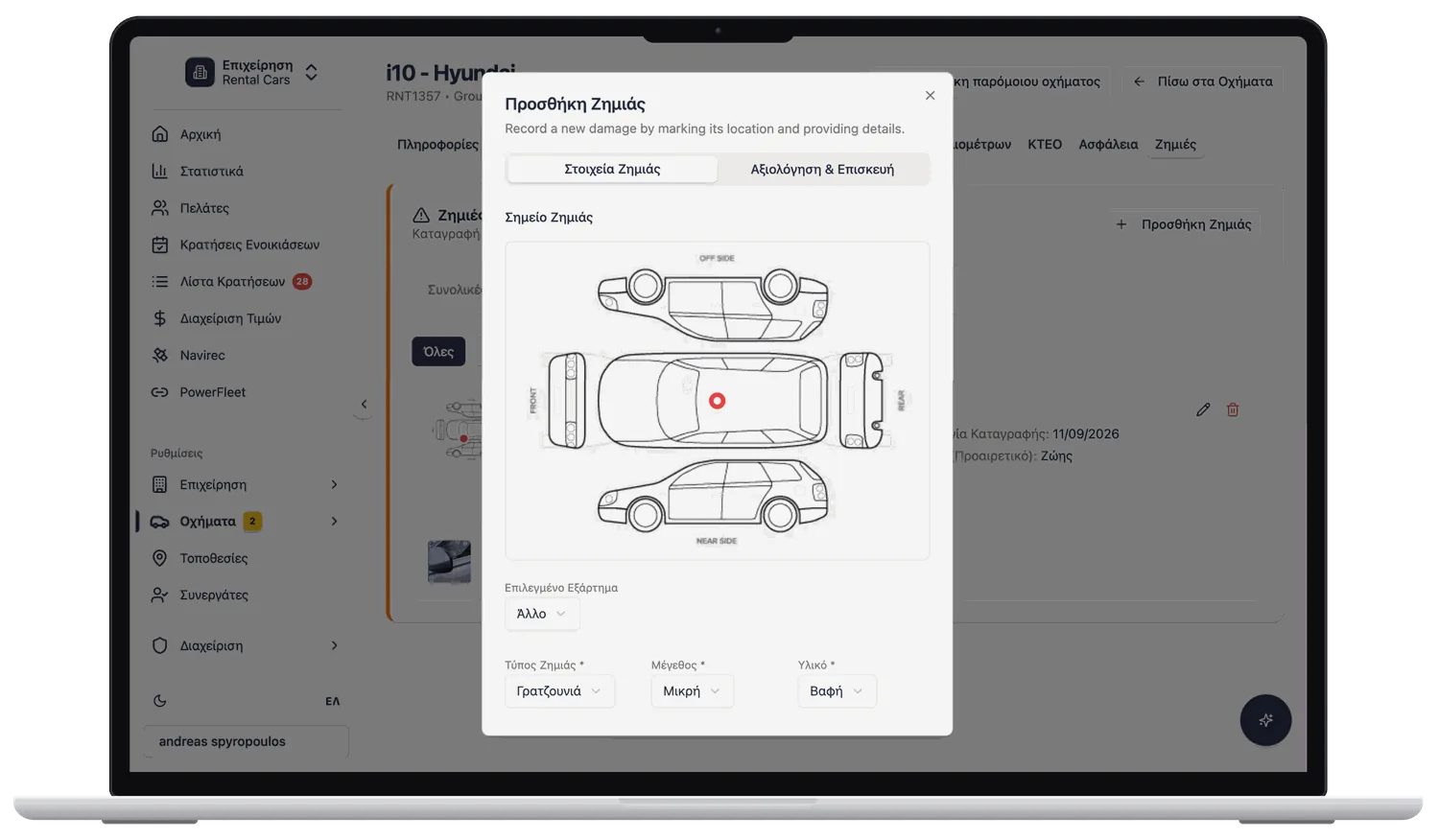The image size is (1439, 840).
Task: Switch to the Αξιολόγηση & Επισκευή tab
Action: click(822, 169)
